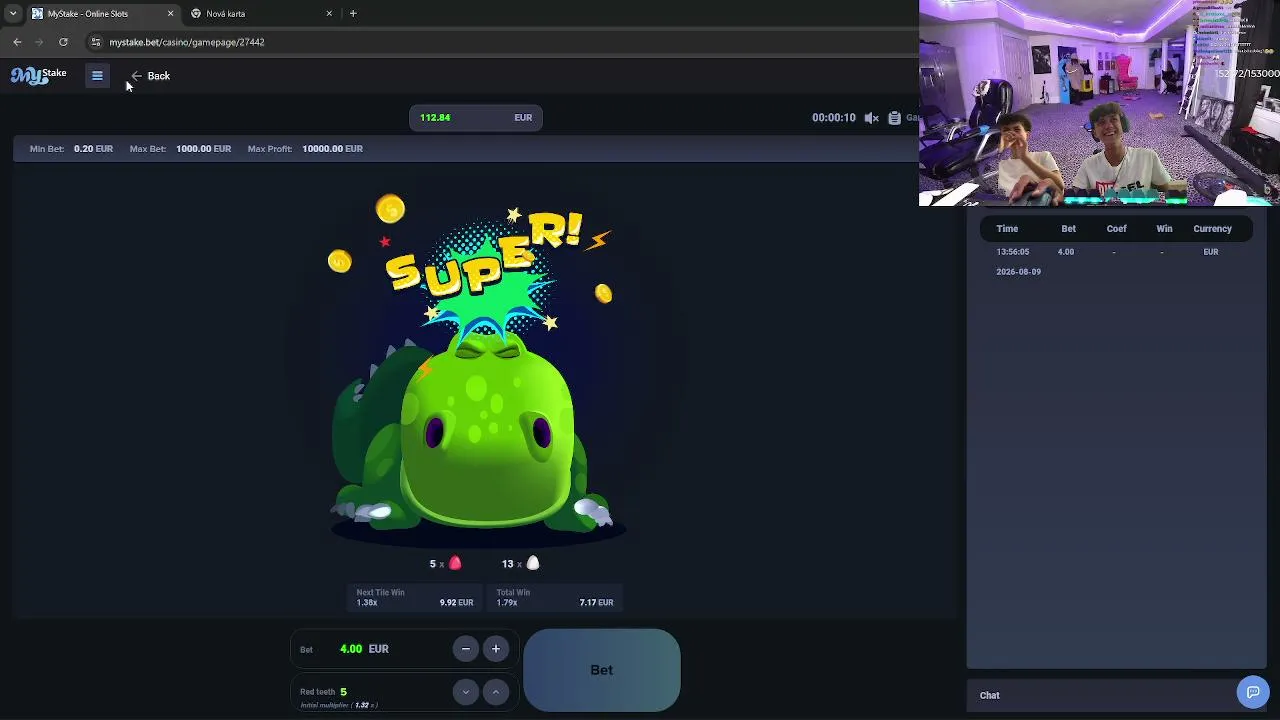Click the Time column header
This screenshot has height=720, width=1280.
(x=1007, y=229)
